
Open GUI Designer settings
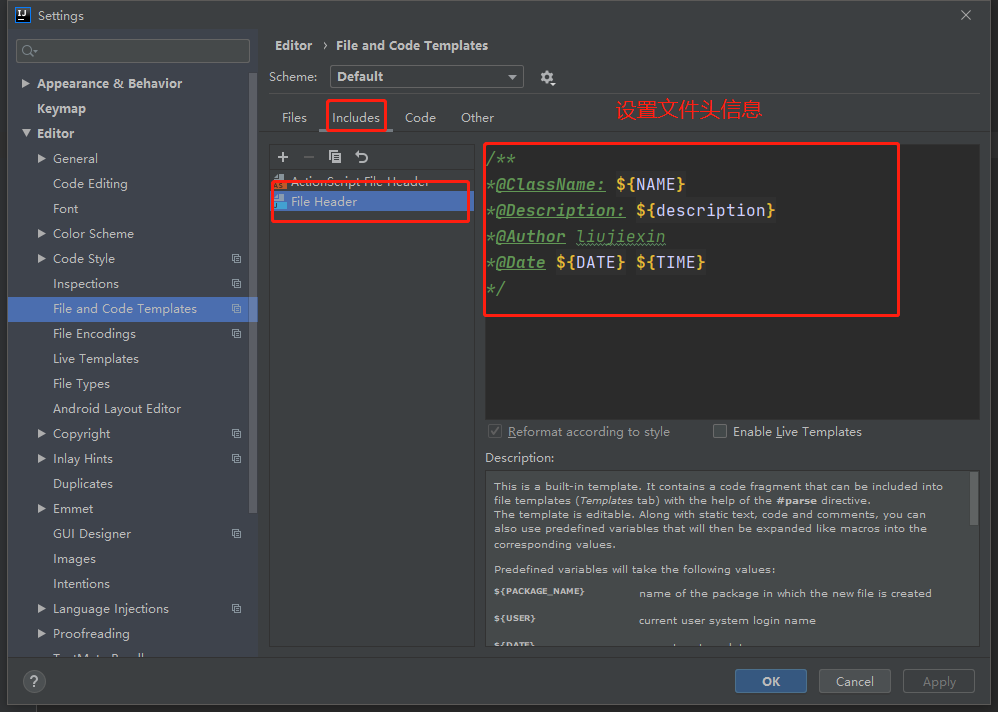click(92, 534)
